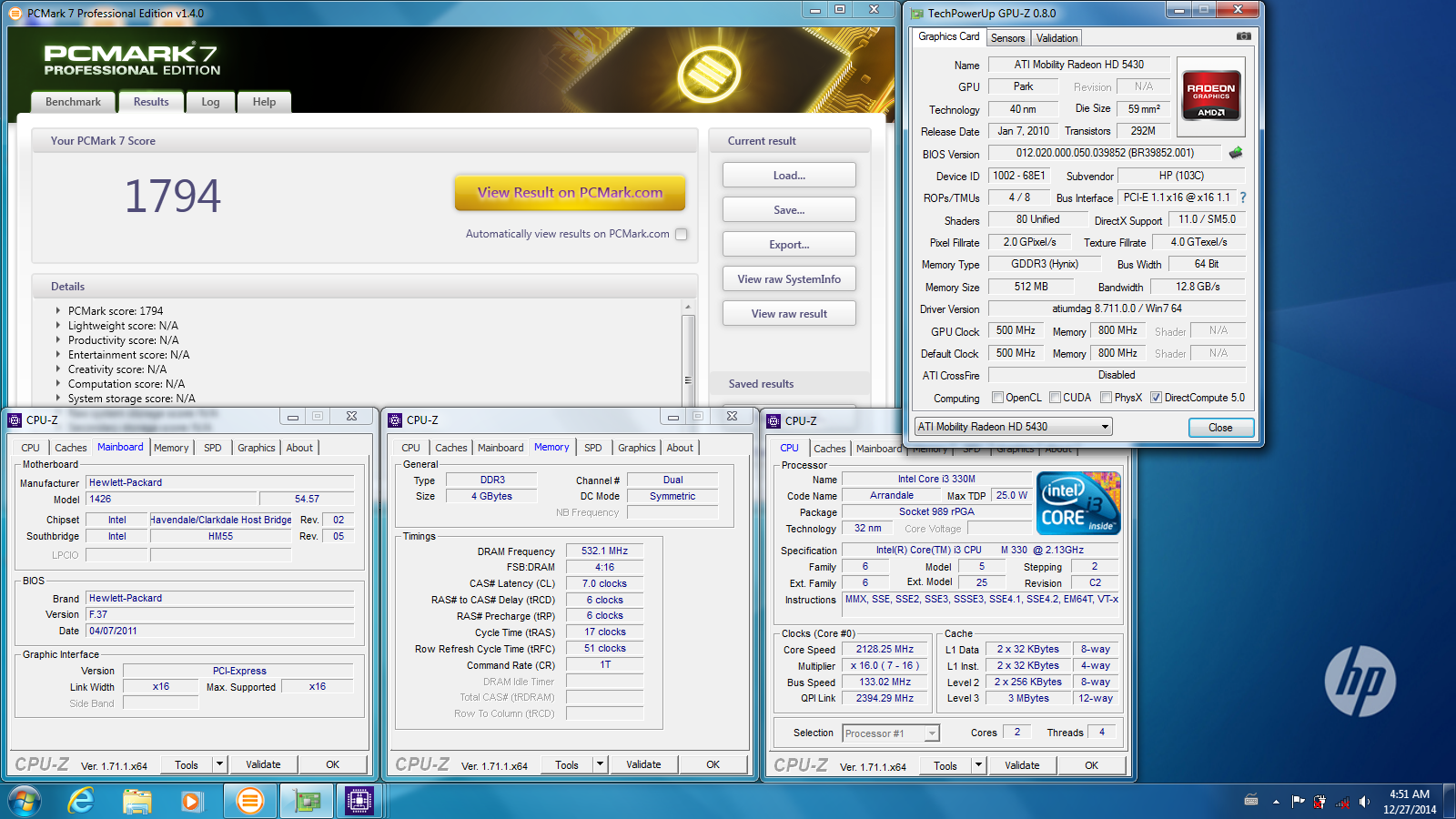
Task: Click OK in CPU-Z Memory window
Action: [713, 764]
